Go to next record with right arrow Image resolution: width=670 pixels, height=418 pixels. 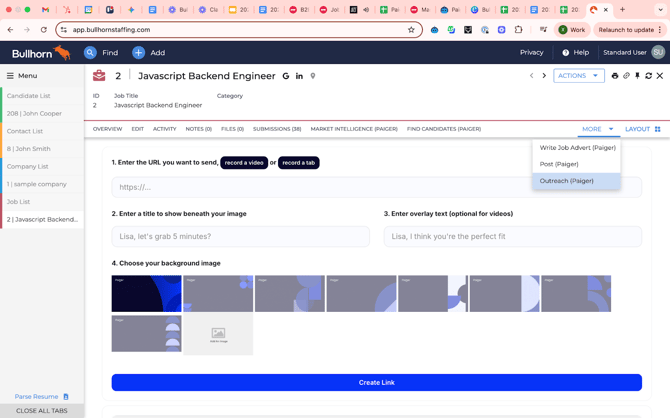pyautogui.click(x=544, y=76)
